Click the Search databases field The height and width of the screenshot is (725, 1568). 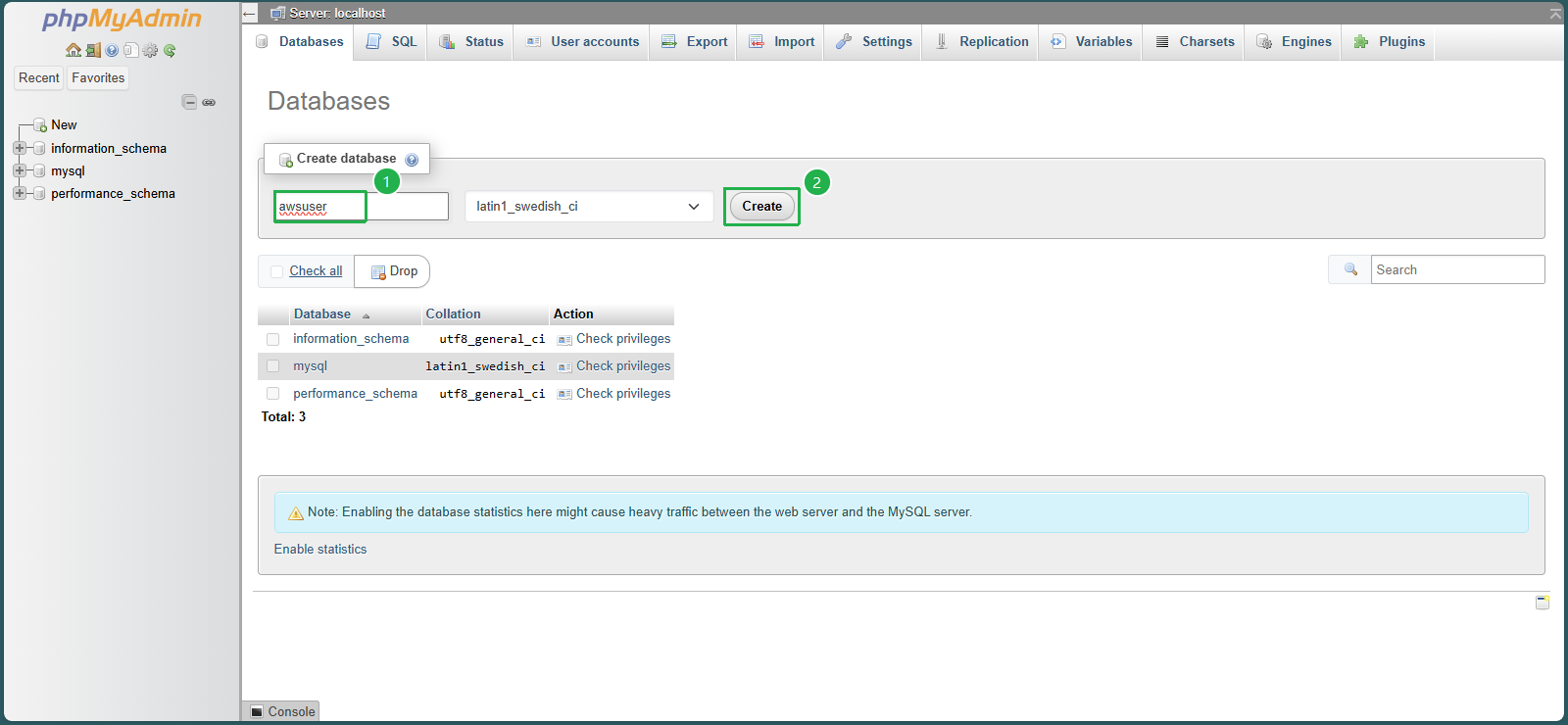tap(1457, 269)
